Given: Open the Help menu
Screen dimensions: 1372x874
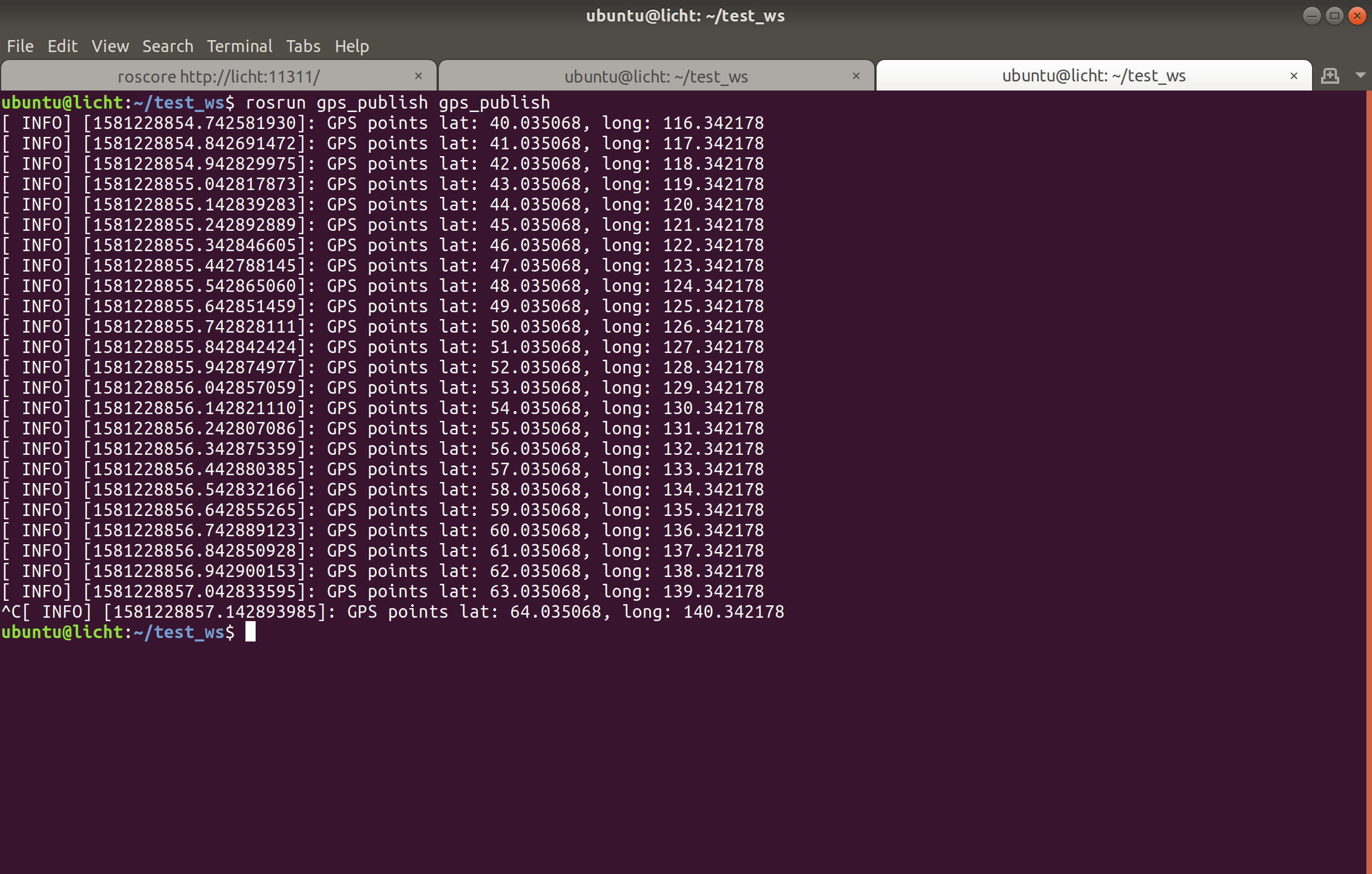Looking at the screenshot, I should tap(352, 46).
